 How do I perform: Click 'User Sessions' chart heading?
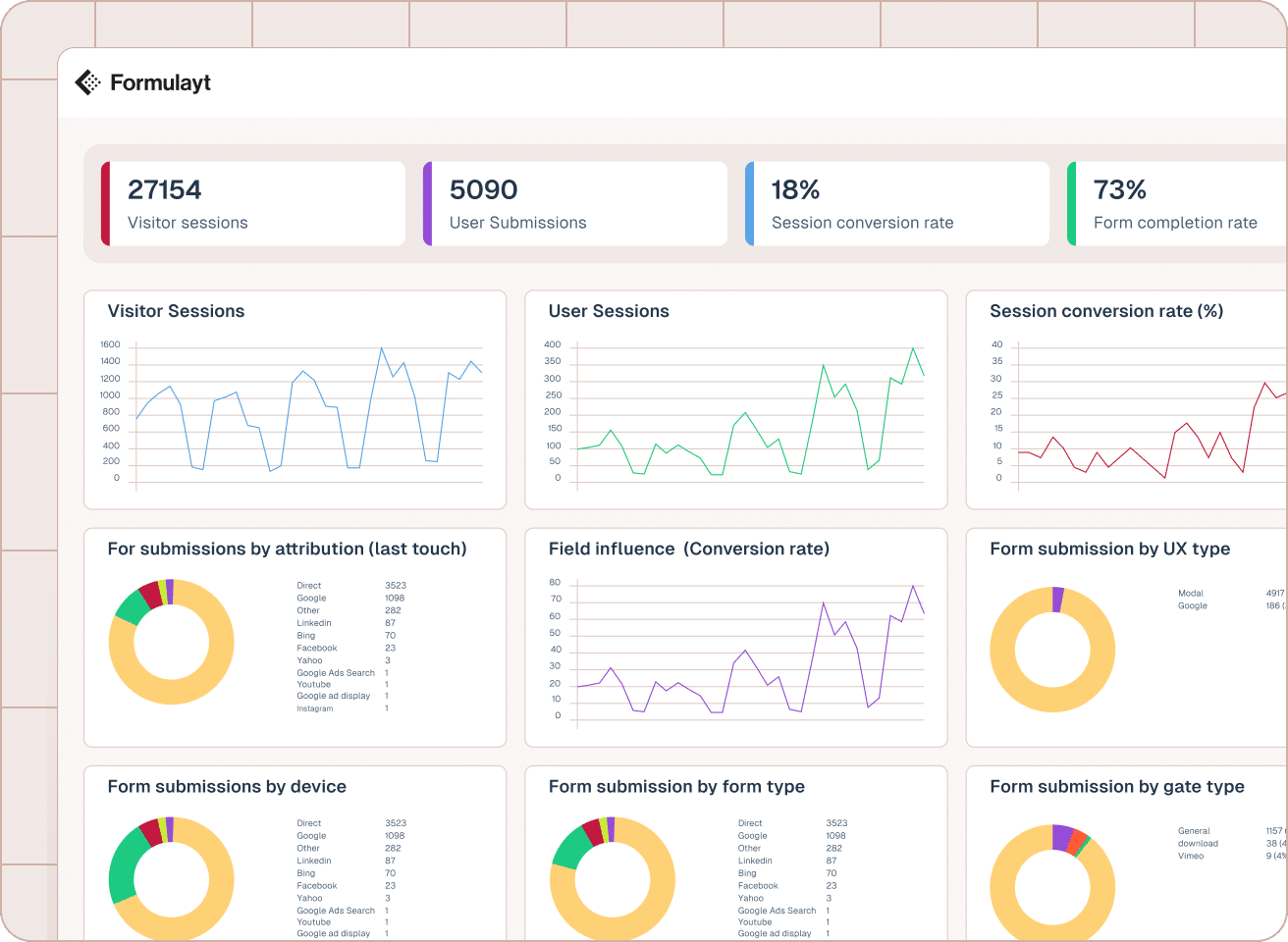pyautogui.click(x=609, y=311)
